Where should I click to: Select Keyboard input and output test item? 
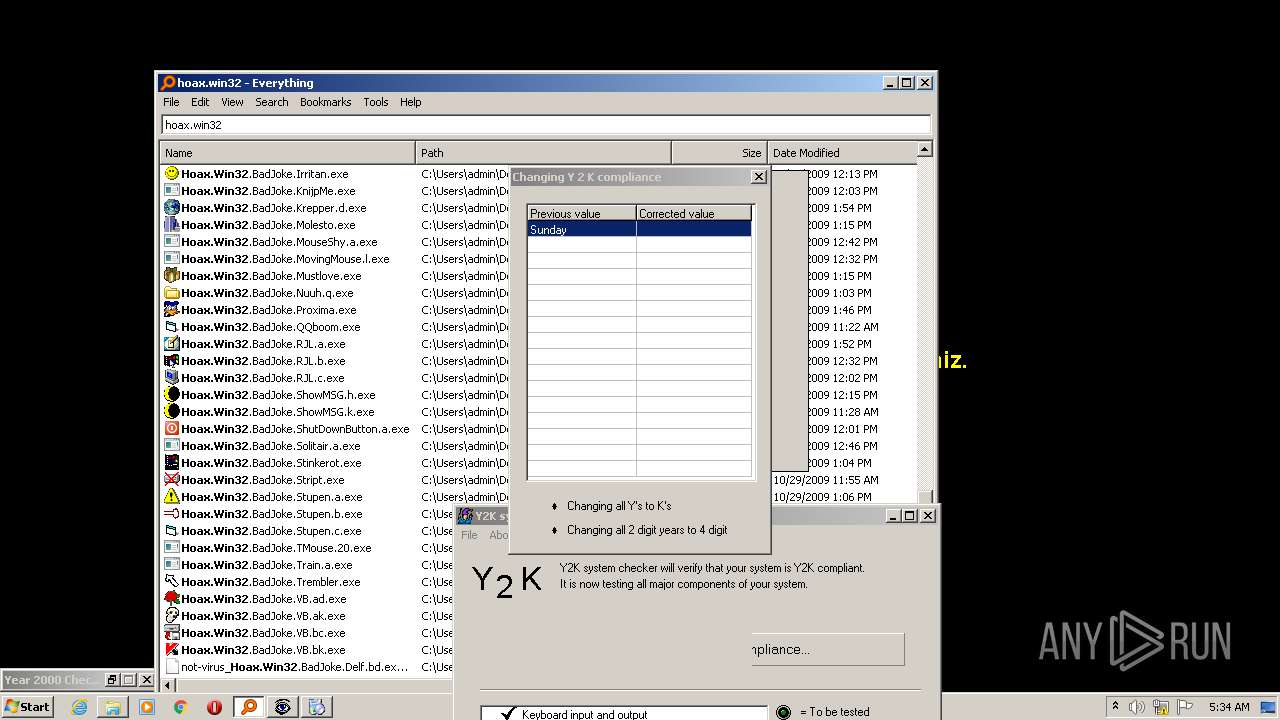click(x=584, y=714)
